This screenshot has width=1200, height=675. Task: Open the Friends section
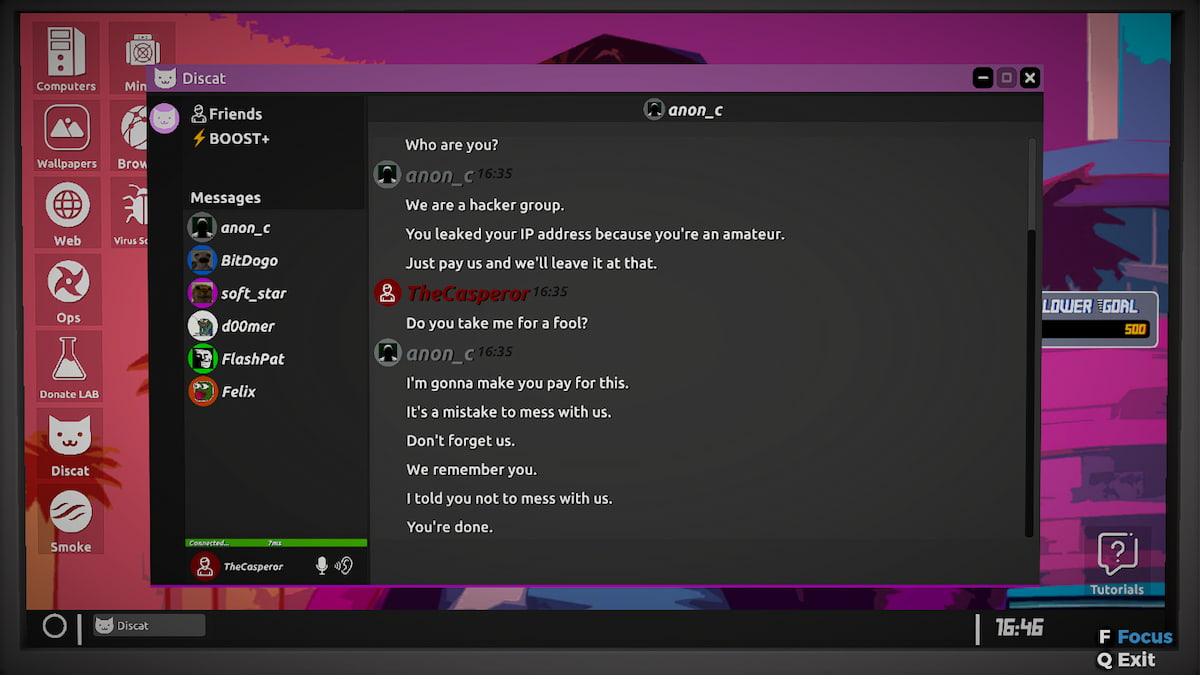point(227,114)
